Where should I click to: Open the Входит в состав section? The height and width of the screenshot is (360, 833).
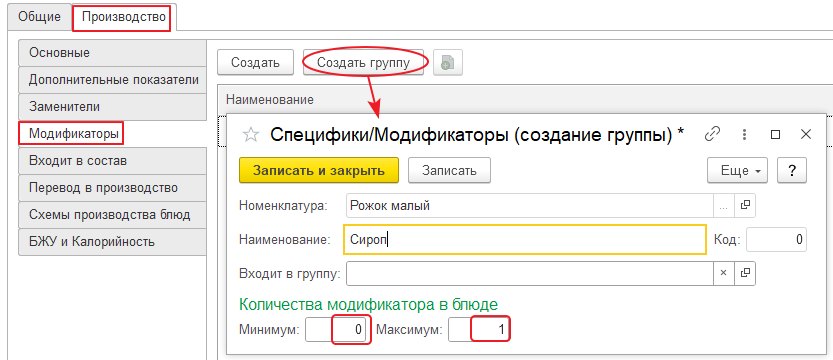point(112,161)
